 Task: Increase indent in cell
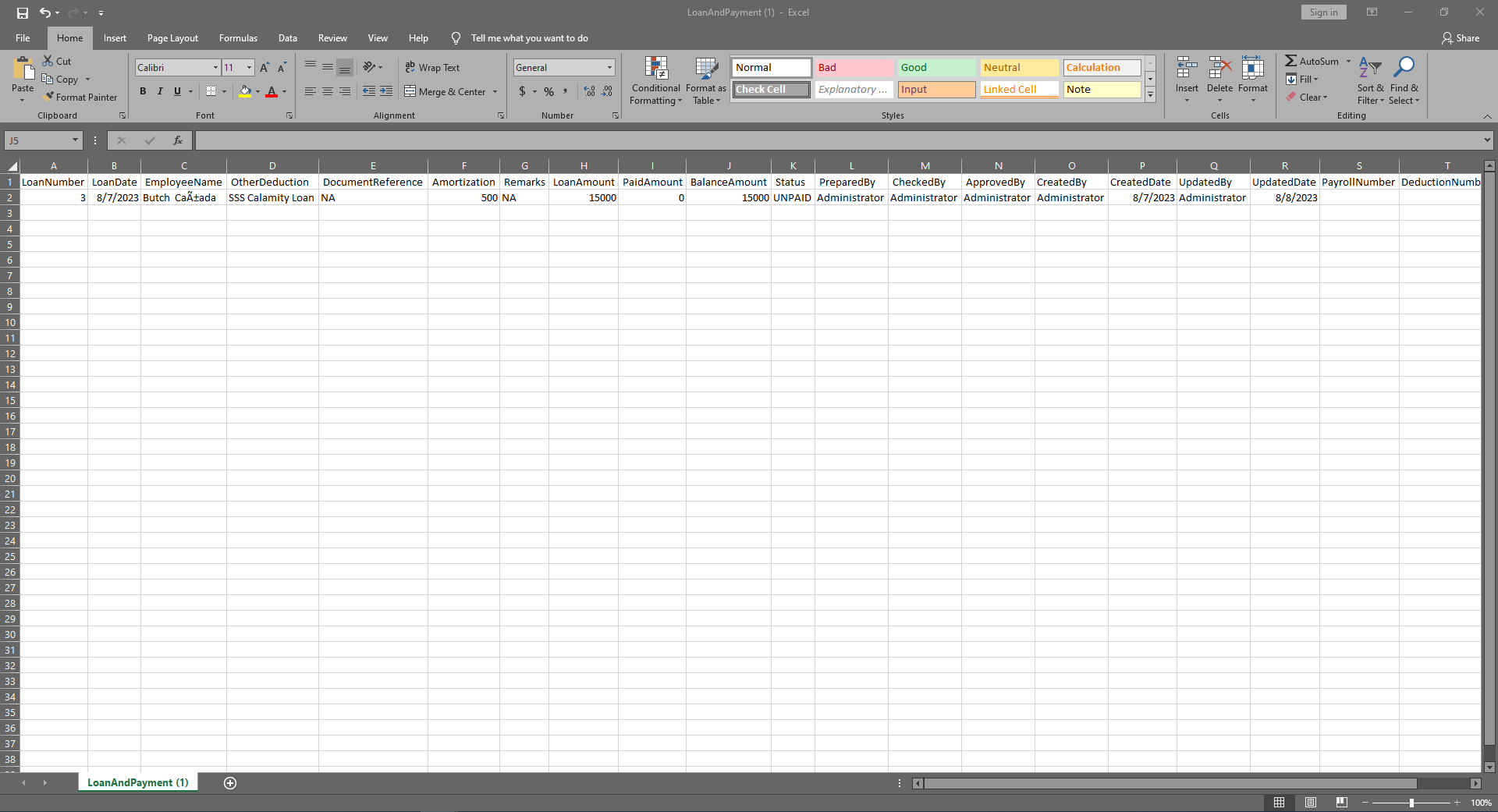click(x=386, y=91)
